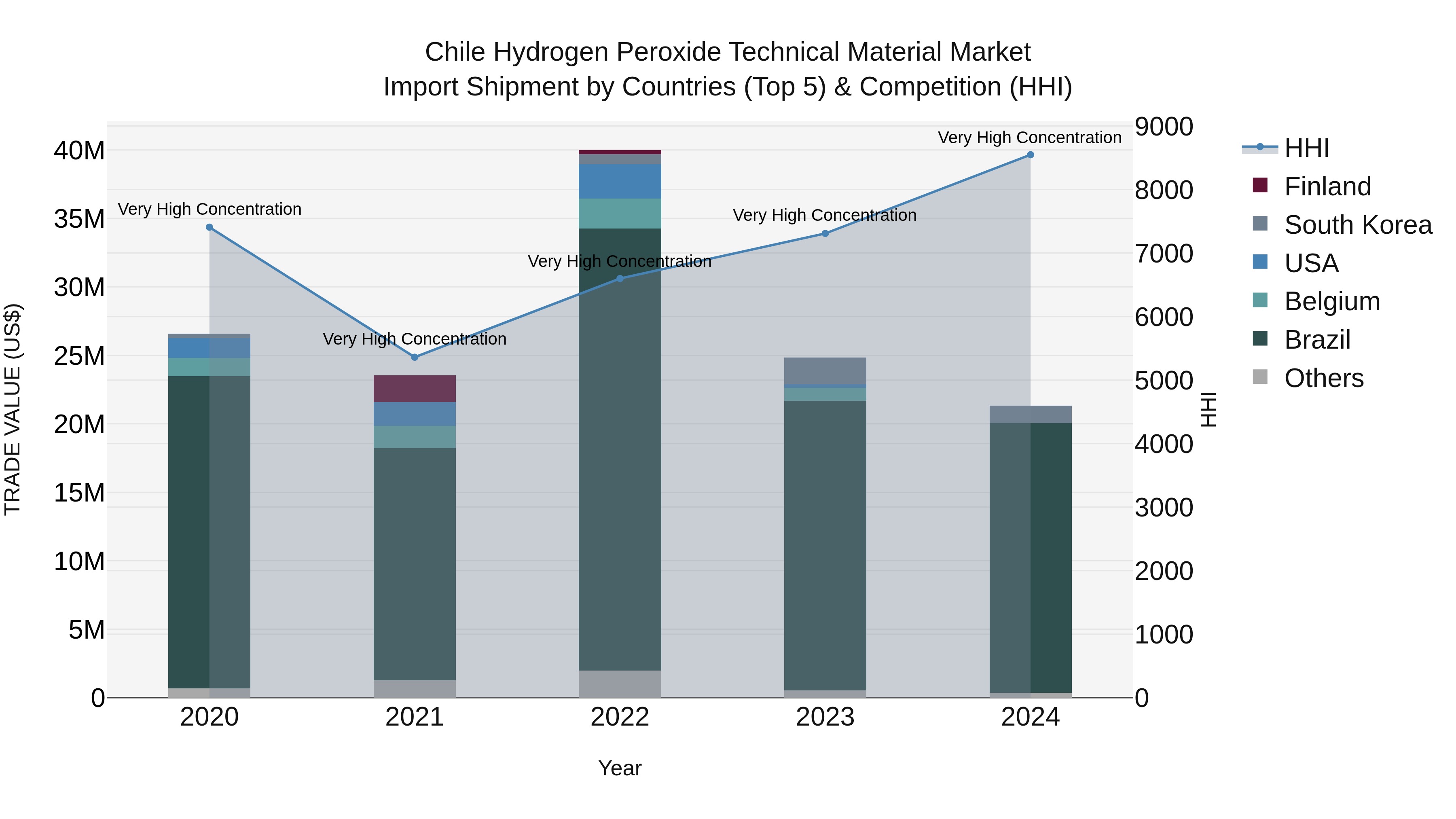Click the HHI line marker icon in legend
This screenshot has height=819, width=1456.
pos(1260,148)
